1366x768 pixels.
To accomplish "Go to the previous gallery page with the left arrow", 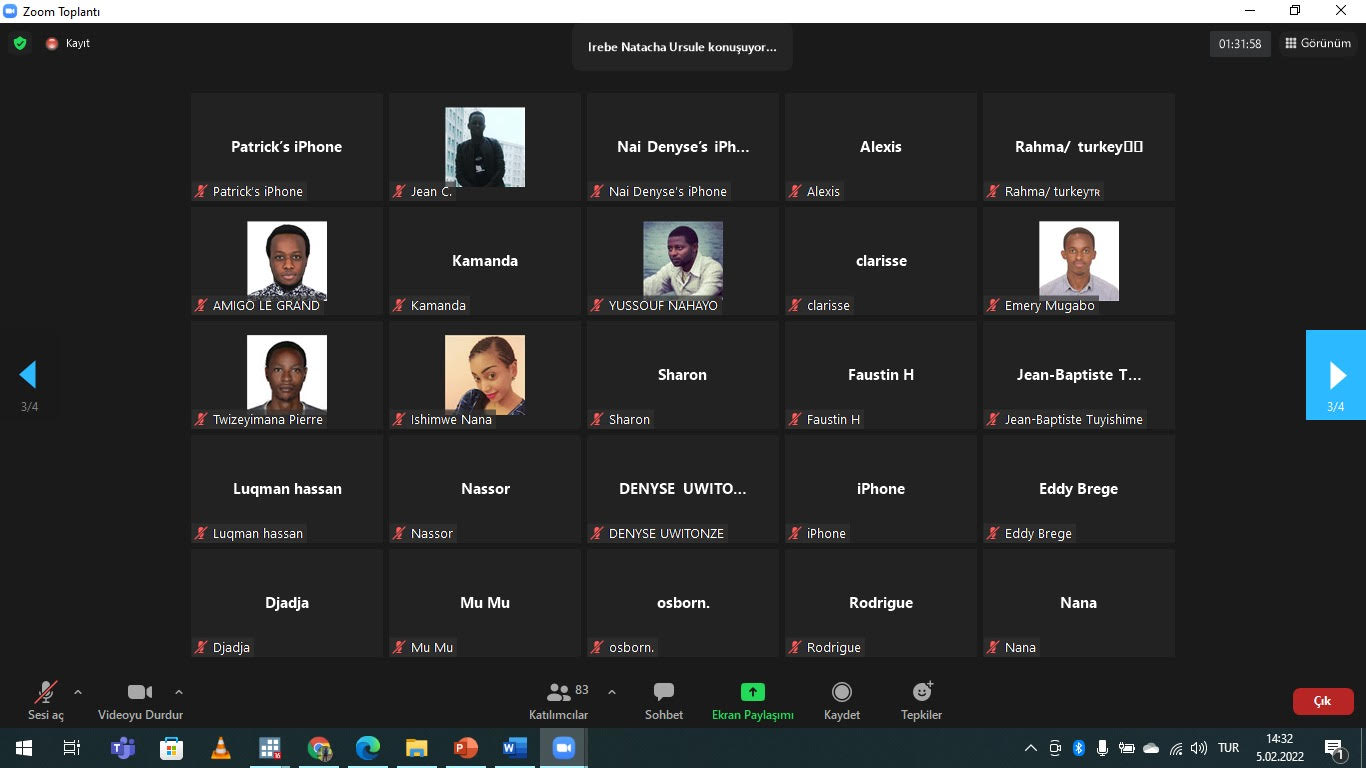I will coord(28,375).
